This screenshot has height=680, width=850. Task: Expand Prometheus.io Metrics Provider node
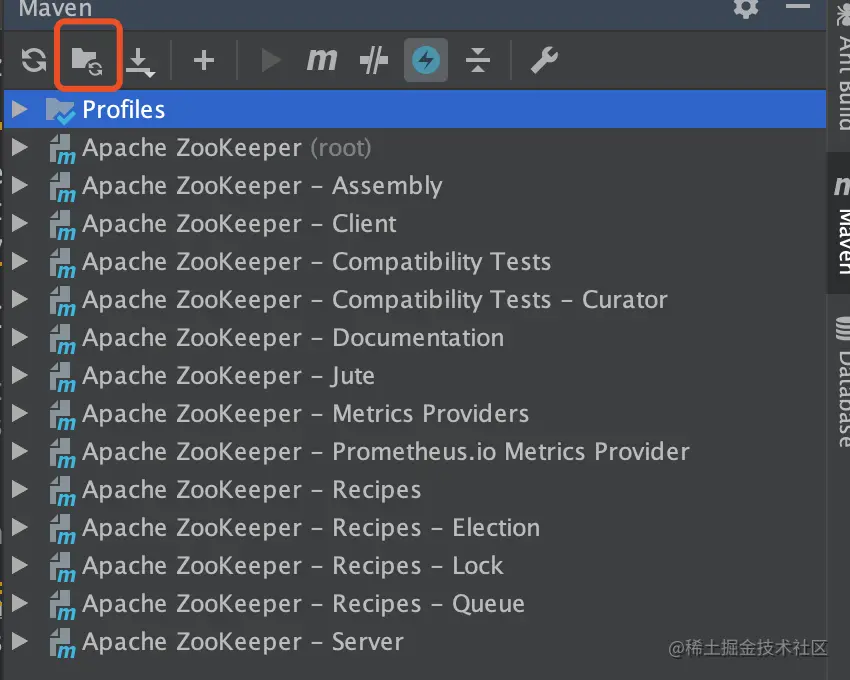20,451
